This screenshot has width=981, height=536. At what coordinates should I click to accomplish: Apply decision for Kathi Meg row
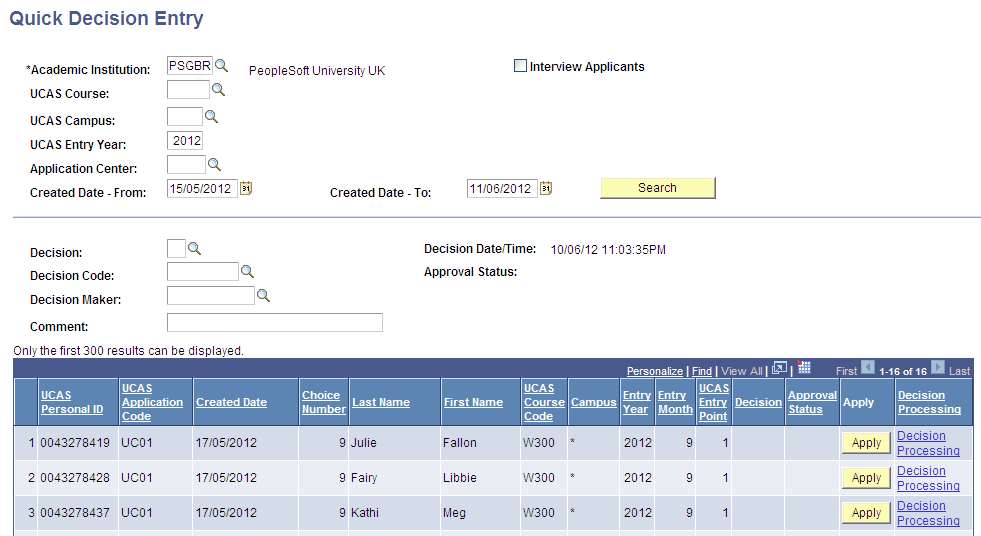pyautogui.click(x=867, y=513)
